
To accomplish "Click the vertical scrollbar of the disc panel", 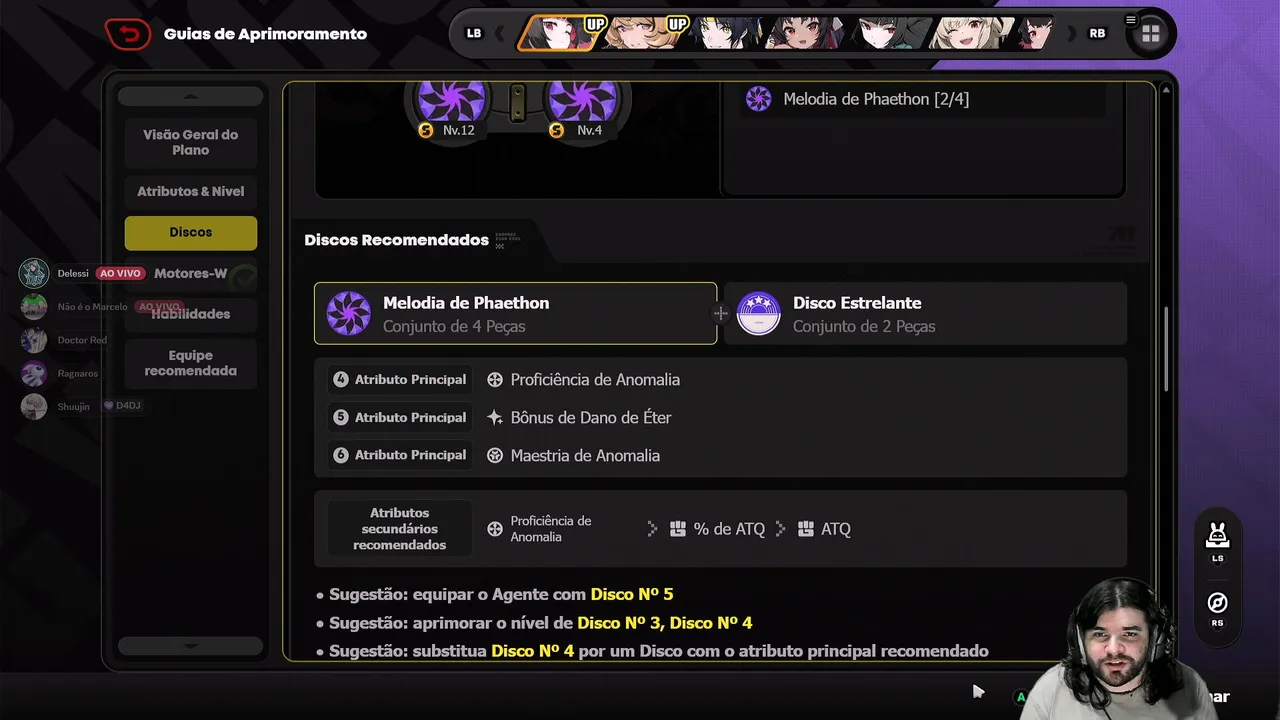I will click(1164, 349).
